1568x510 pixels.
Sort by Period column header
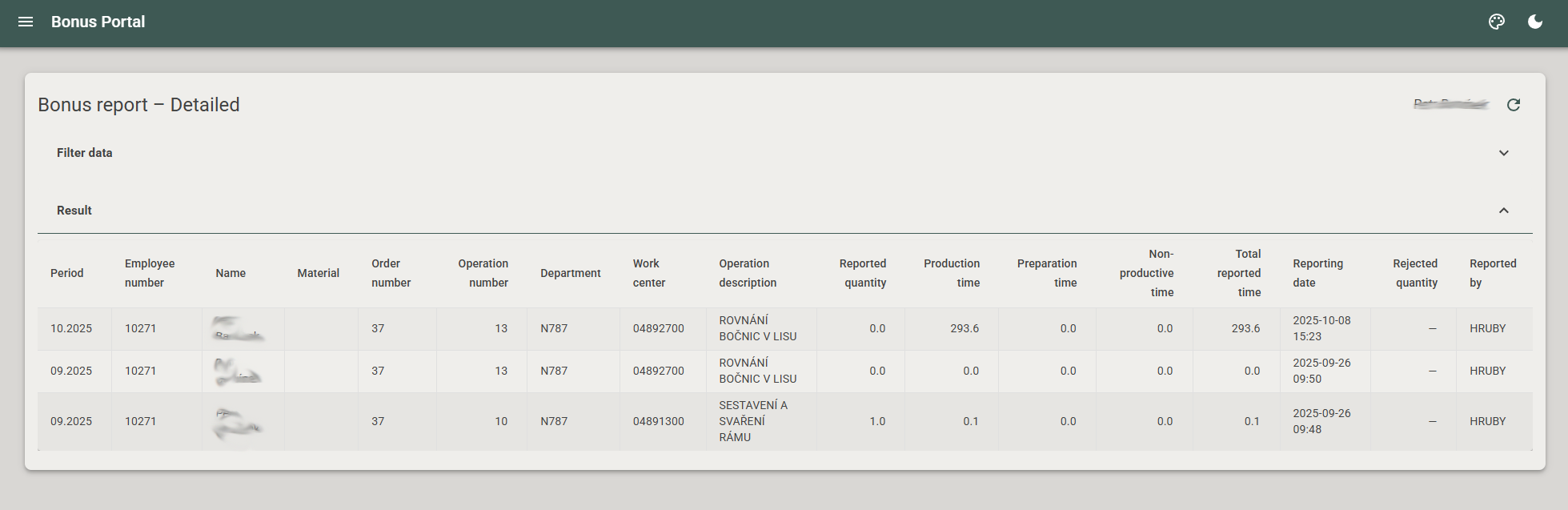66,273
